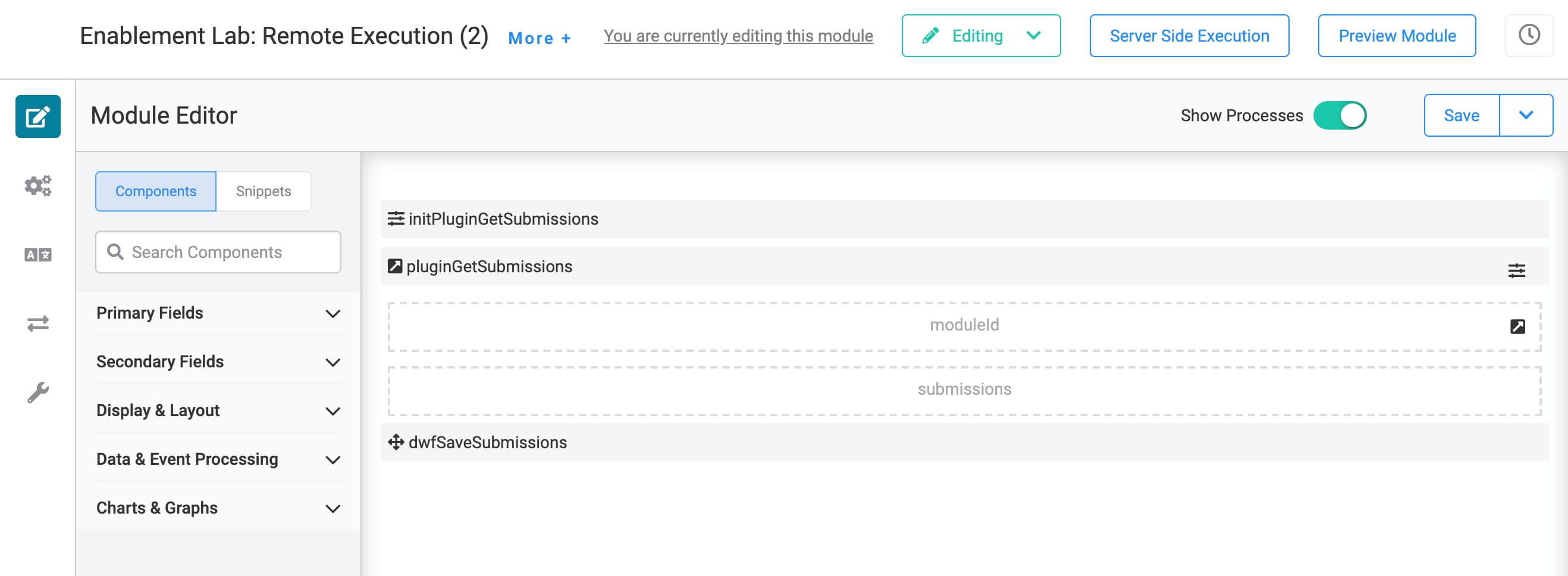Click the Preview Module button

tap(1396, 36)
